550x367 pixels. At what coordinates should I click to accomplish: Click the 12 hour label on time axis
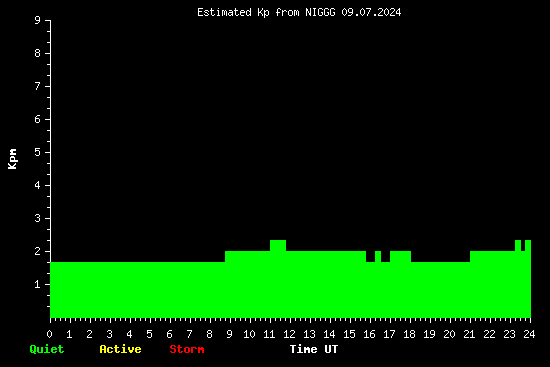tap(289, 334)
